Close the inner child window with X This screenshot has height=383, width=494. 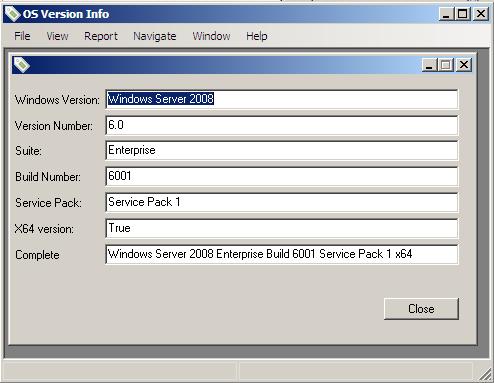pyautogui.click(x=464, y=65)
